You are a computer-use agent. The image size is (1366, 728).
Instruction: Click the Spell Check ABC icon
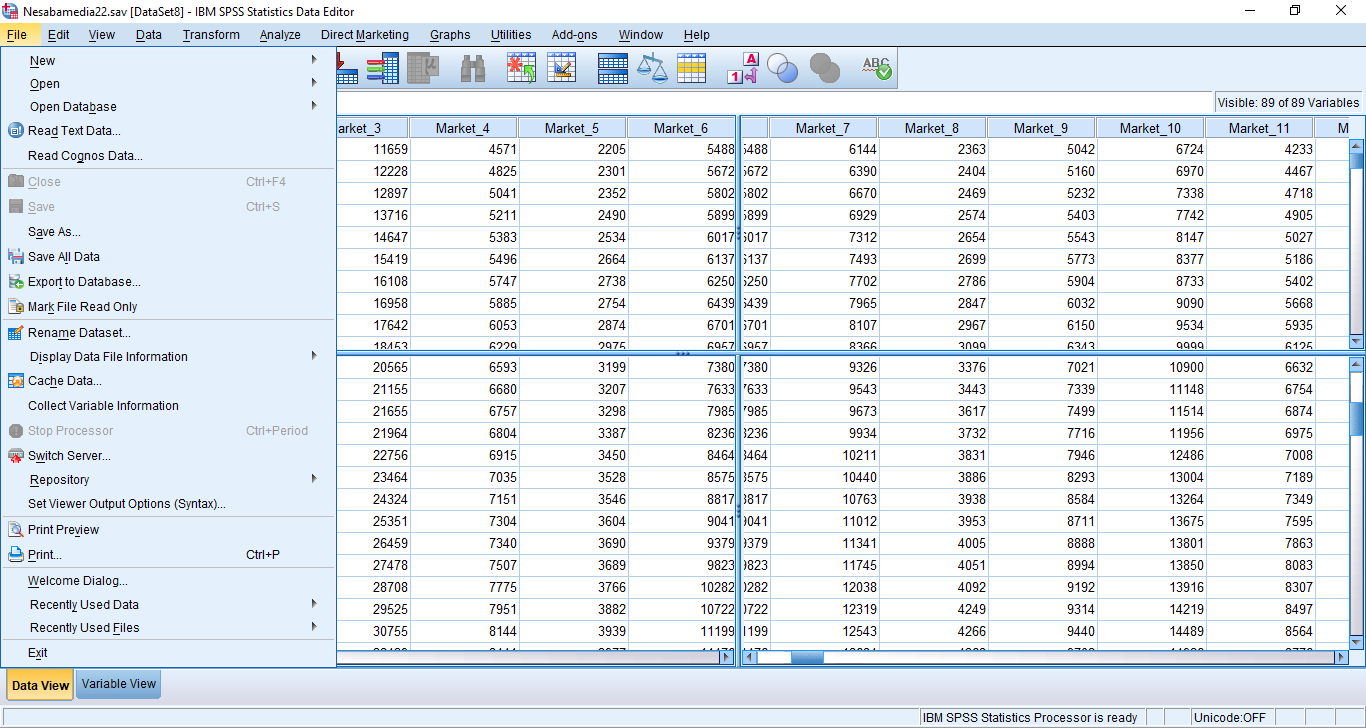876,68
